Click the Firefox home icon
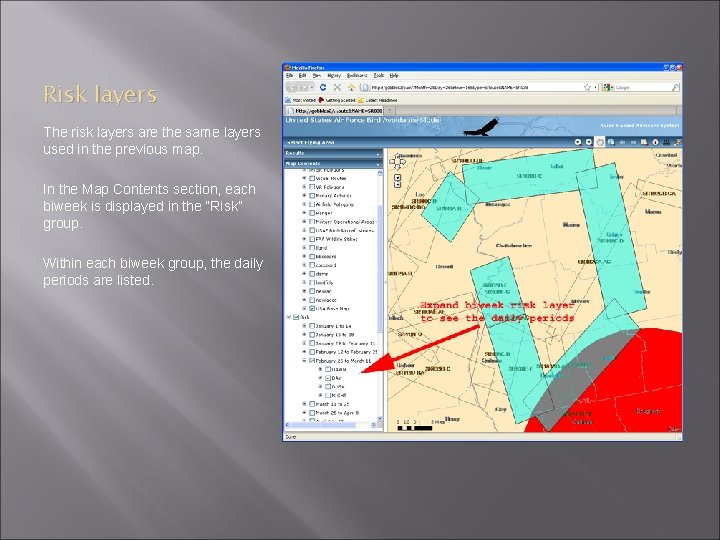The image size is (720, 540). click(x=351, y=87)
